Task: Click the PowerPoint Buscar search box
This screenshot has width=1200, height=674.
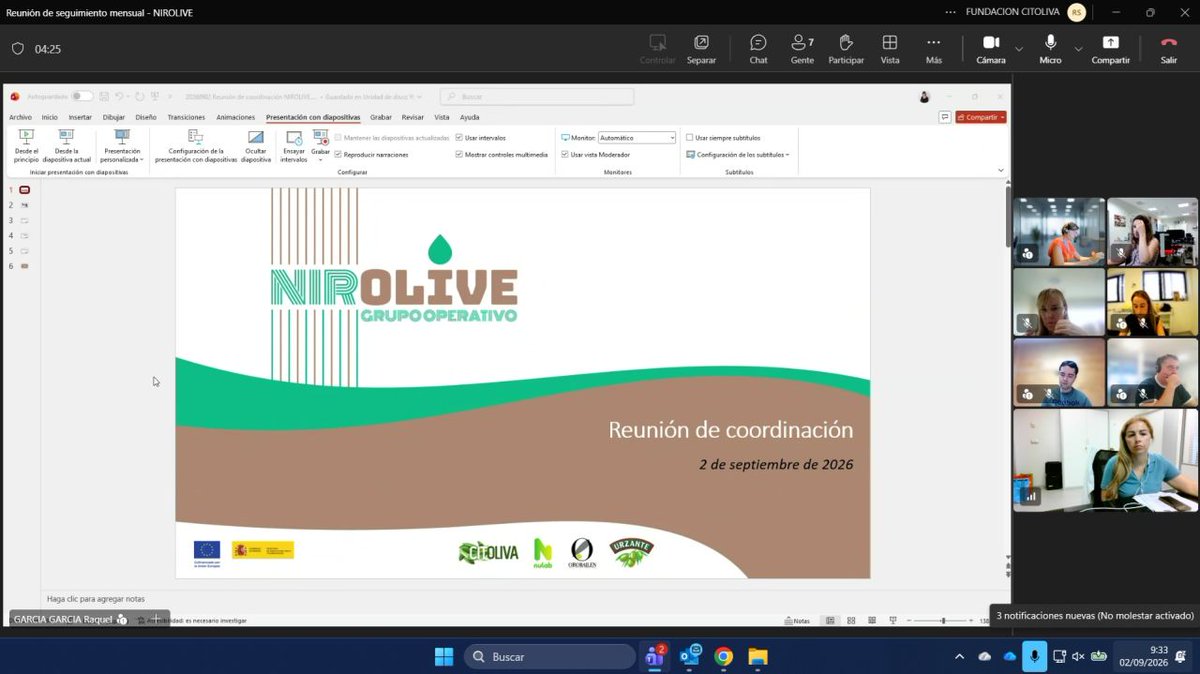Action: pos(537,97)
